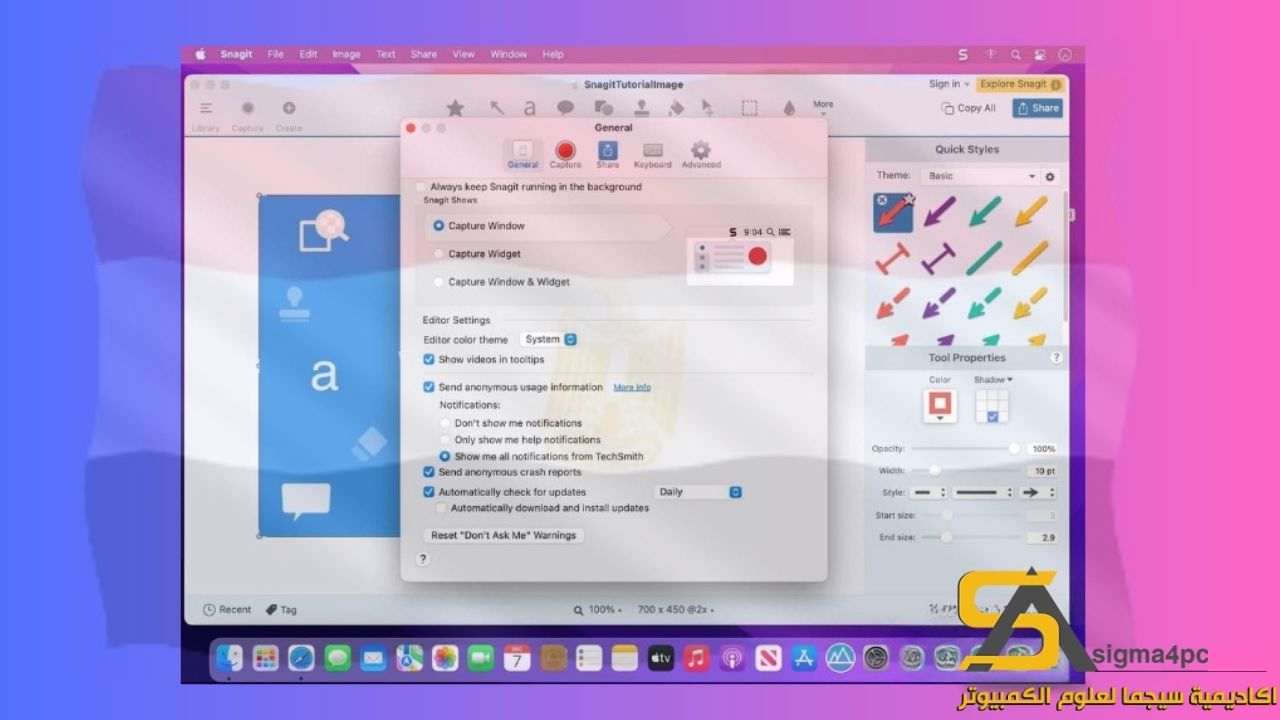Open the Quick Styles gear settings
The height and width of the screenshot is (720, 1280).
1050,176
